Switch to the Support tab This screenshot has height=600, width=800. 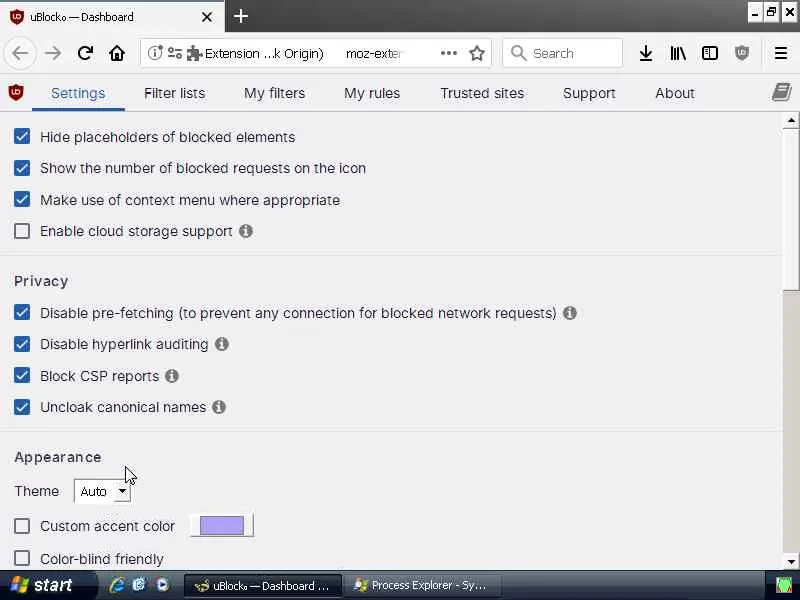coord(589,93)
